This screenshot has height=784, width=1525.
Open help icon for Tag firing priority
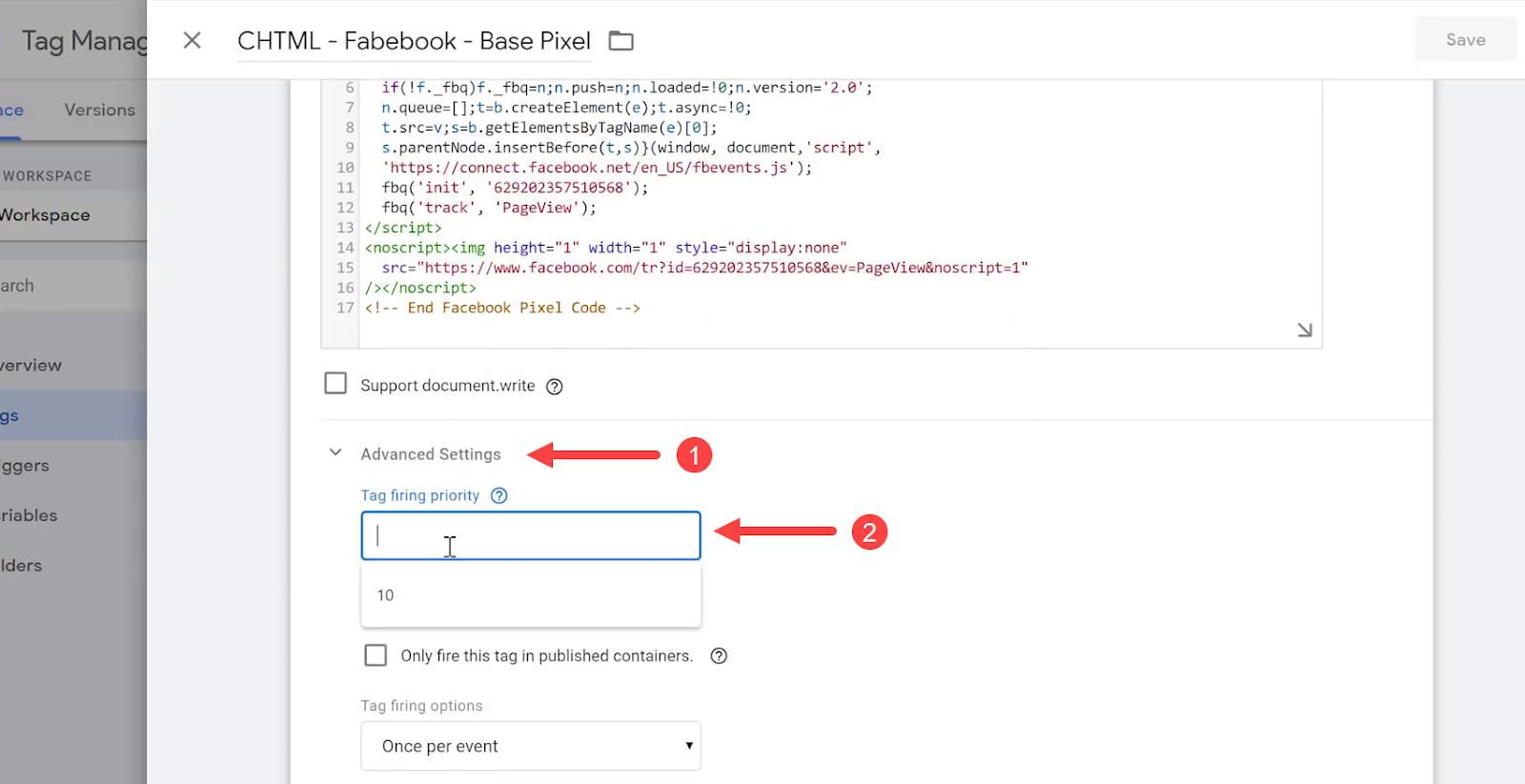[499, 495]
